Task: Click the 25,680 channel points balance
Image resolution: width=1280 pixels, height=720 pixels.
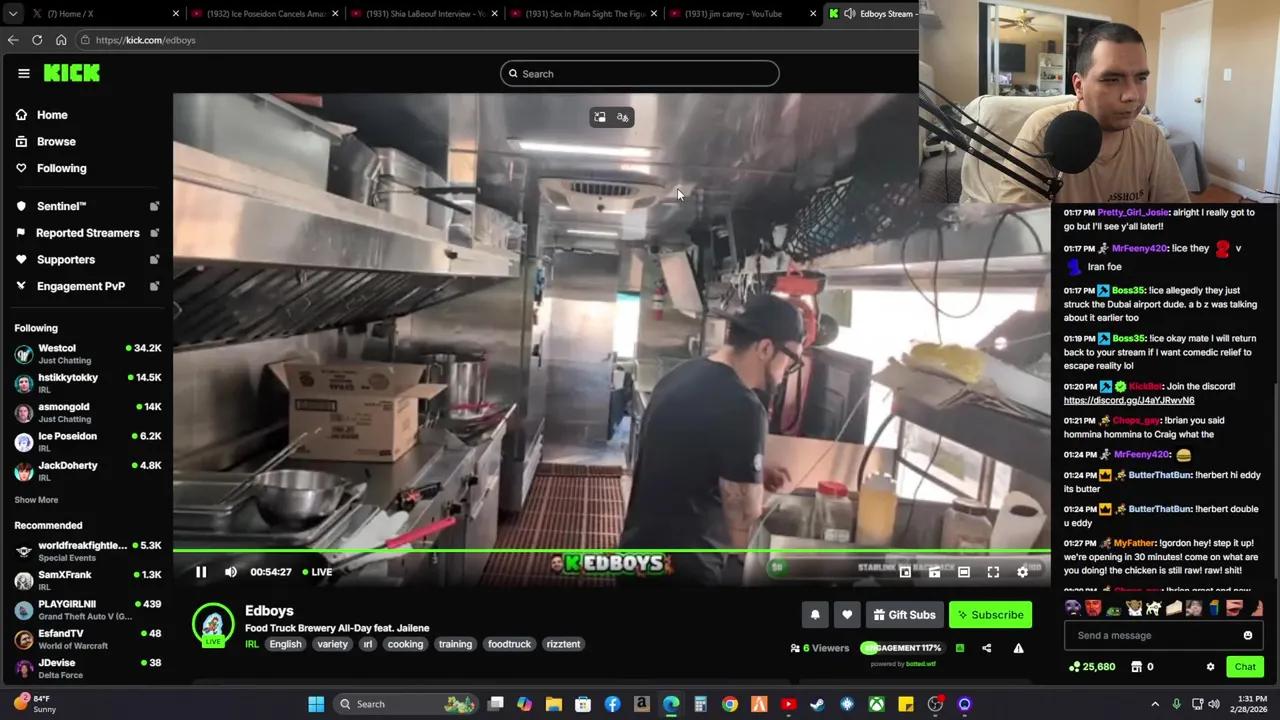Action: [1092, 667]
